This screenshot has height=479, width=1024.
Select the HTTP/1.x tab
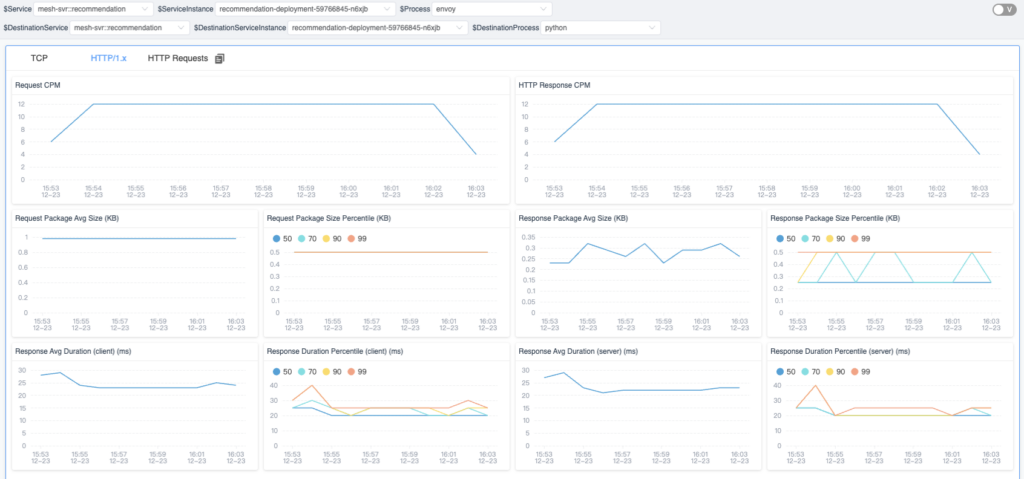(x=108, y=59)
